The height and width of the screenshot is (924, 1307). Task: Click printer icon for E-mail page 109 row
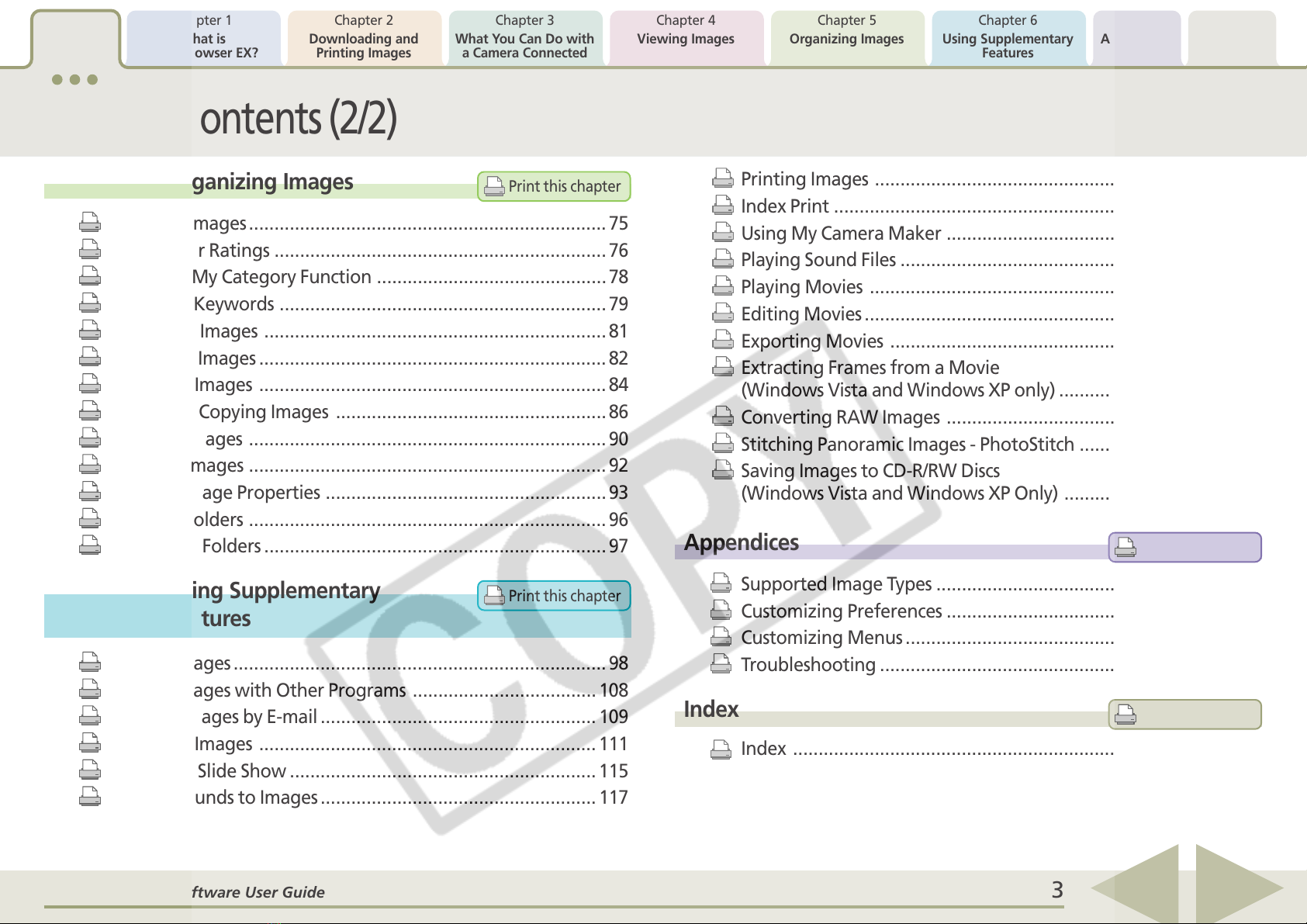point(90,716)
